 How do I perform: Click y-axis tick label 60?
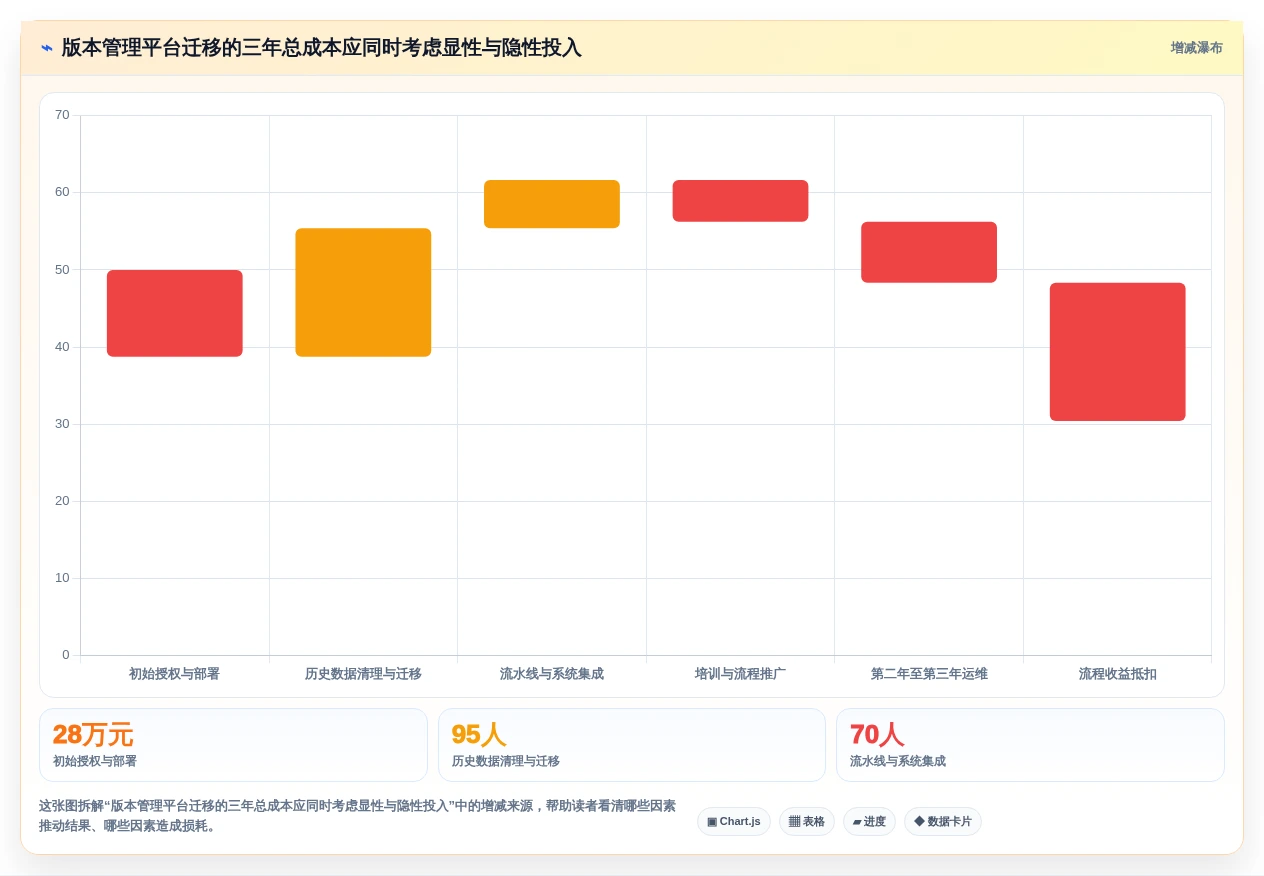click(62, 192)
